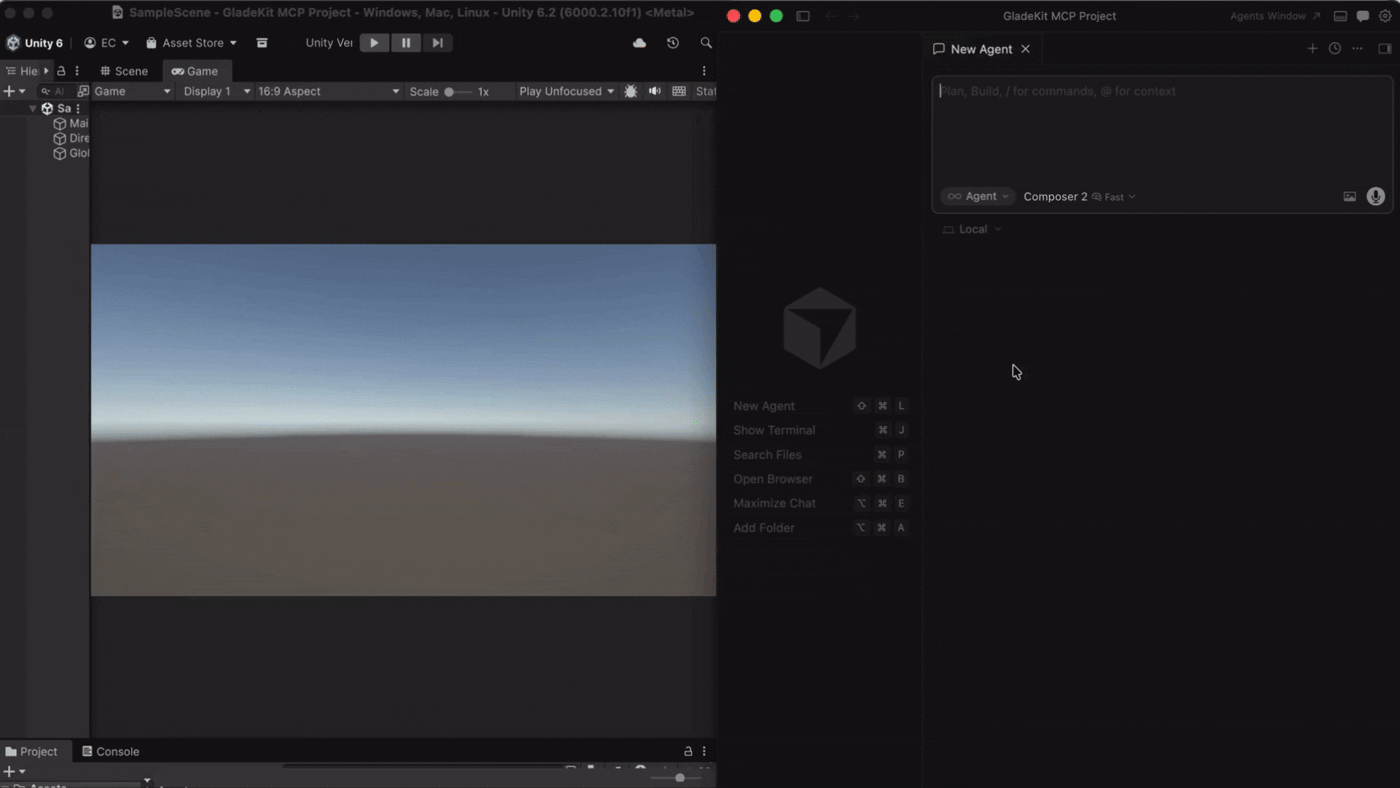Open the agent panel ellipsis menu
This screenshot has height=788, width=1400.
(x=1357, y=49)
